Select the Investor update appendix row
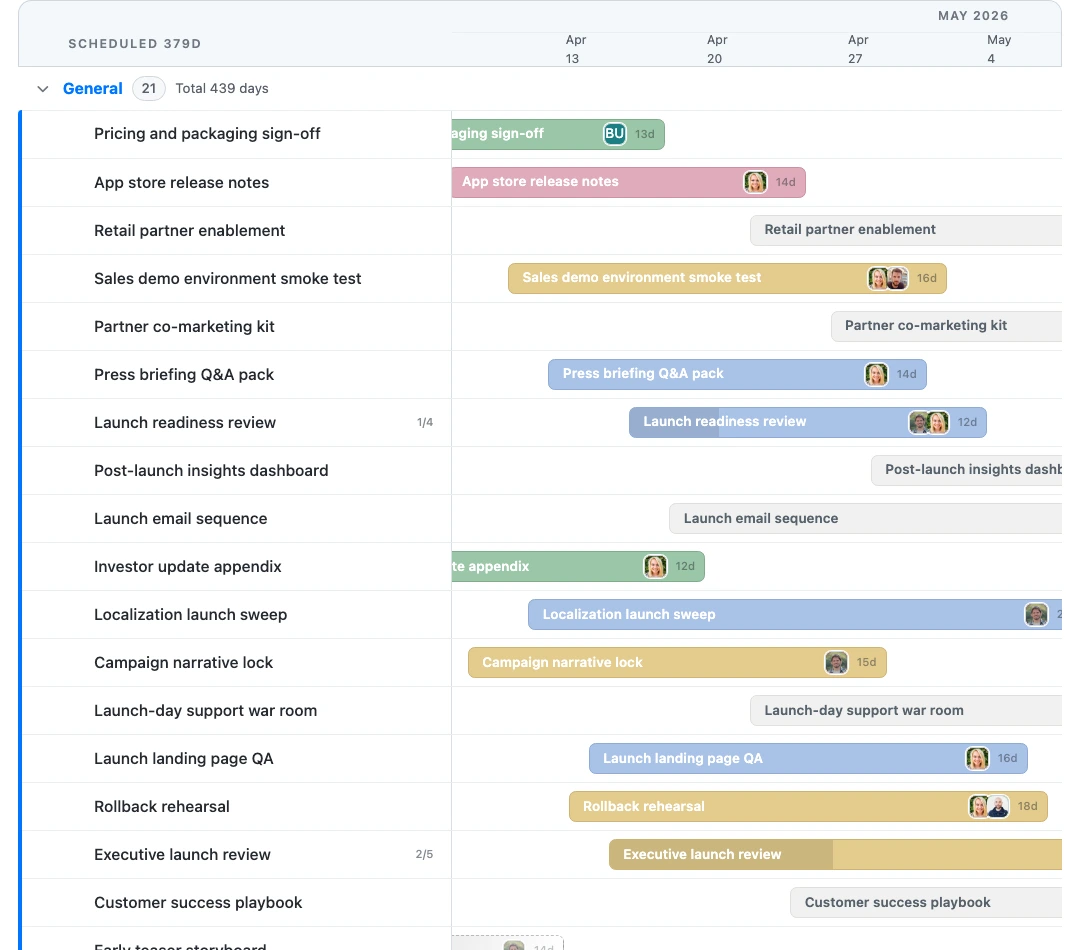The width and height of the screenshot is (1080, 950). pyautogui.click(x=237, y=566)
